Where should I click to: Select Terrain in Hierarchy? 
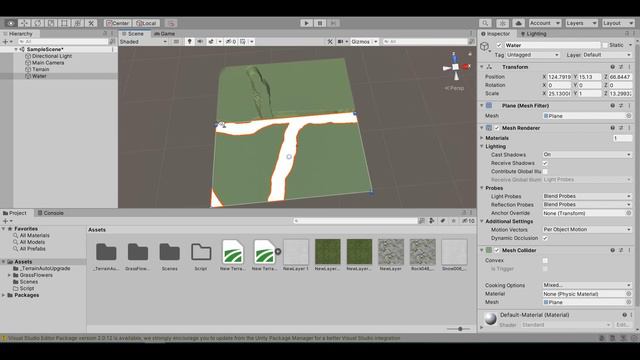click(x=40, y=69)
